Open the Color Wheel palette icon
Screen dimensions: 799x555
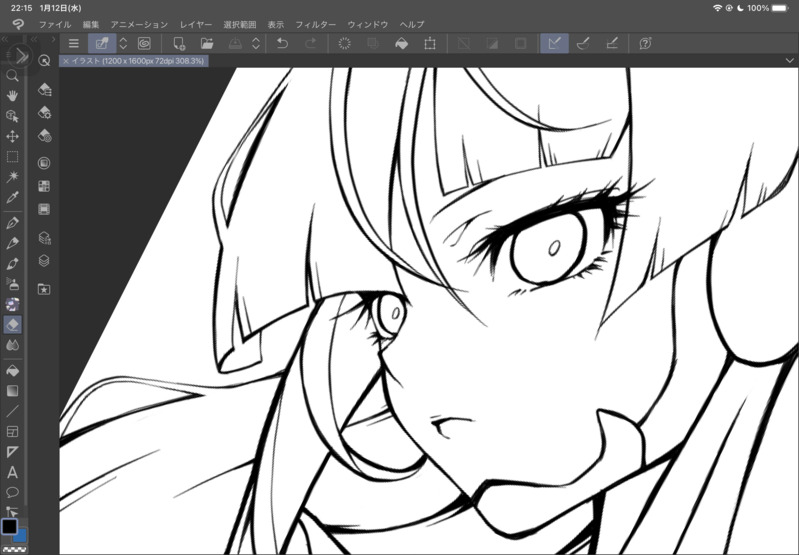[44, 163]
